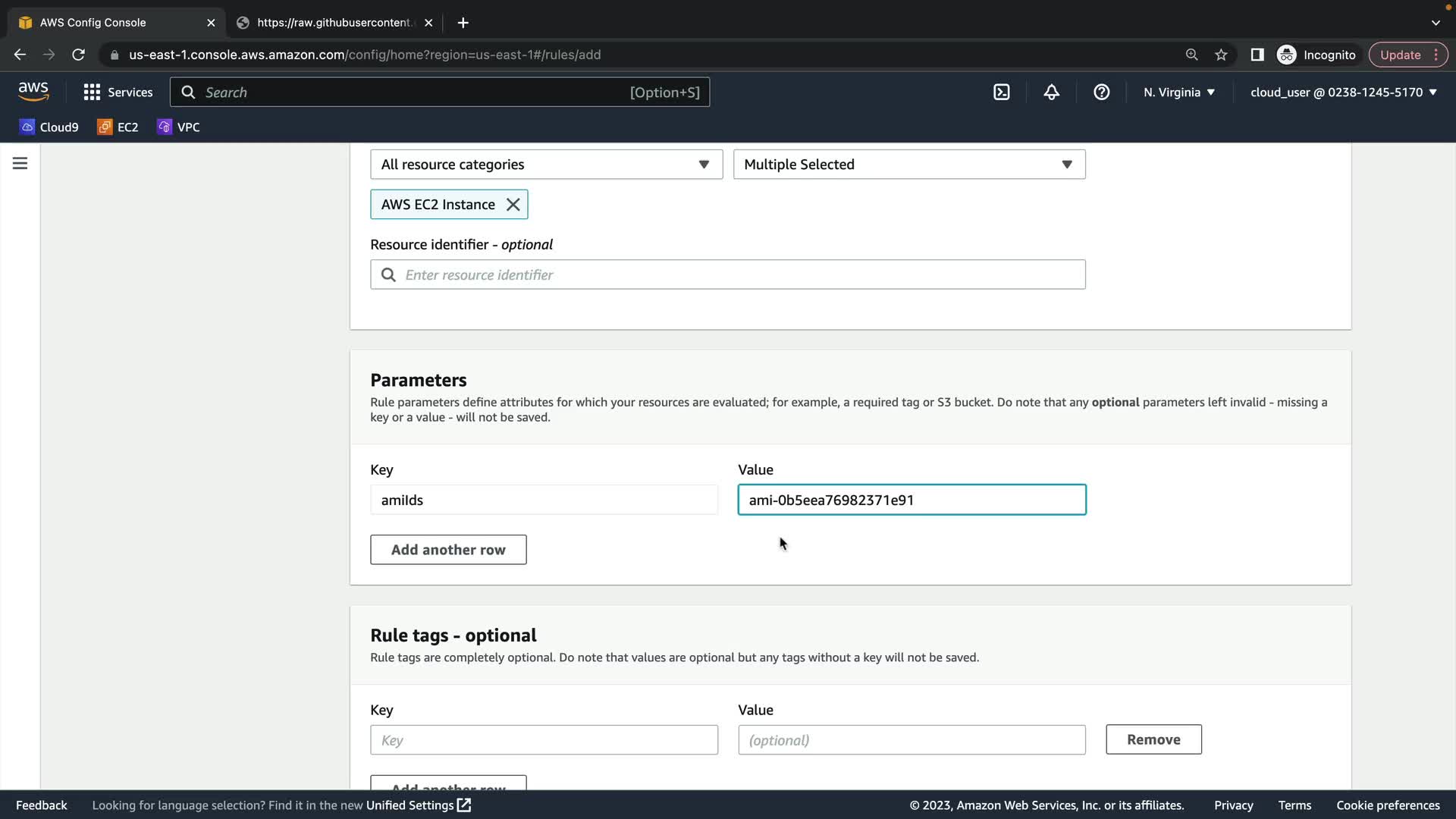Click the Resource identifier search field
Viewport: 1456px width, 819px height.
(728, 275)
